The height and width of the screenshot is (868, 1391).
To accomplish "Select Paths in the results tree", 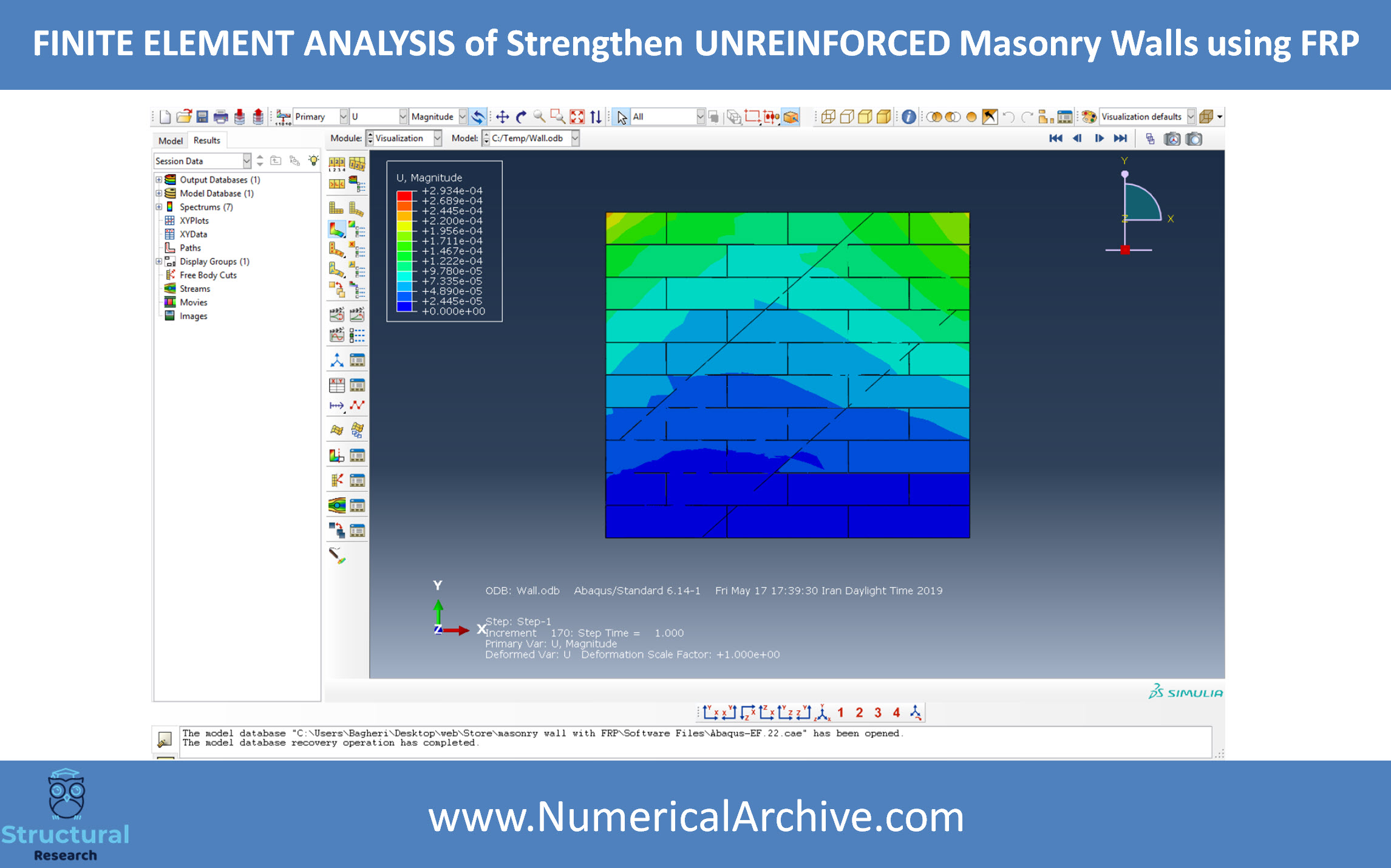I will pyautogui.click(x=190, y=248).
